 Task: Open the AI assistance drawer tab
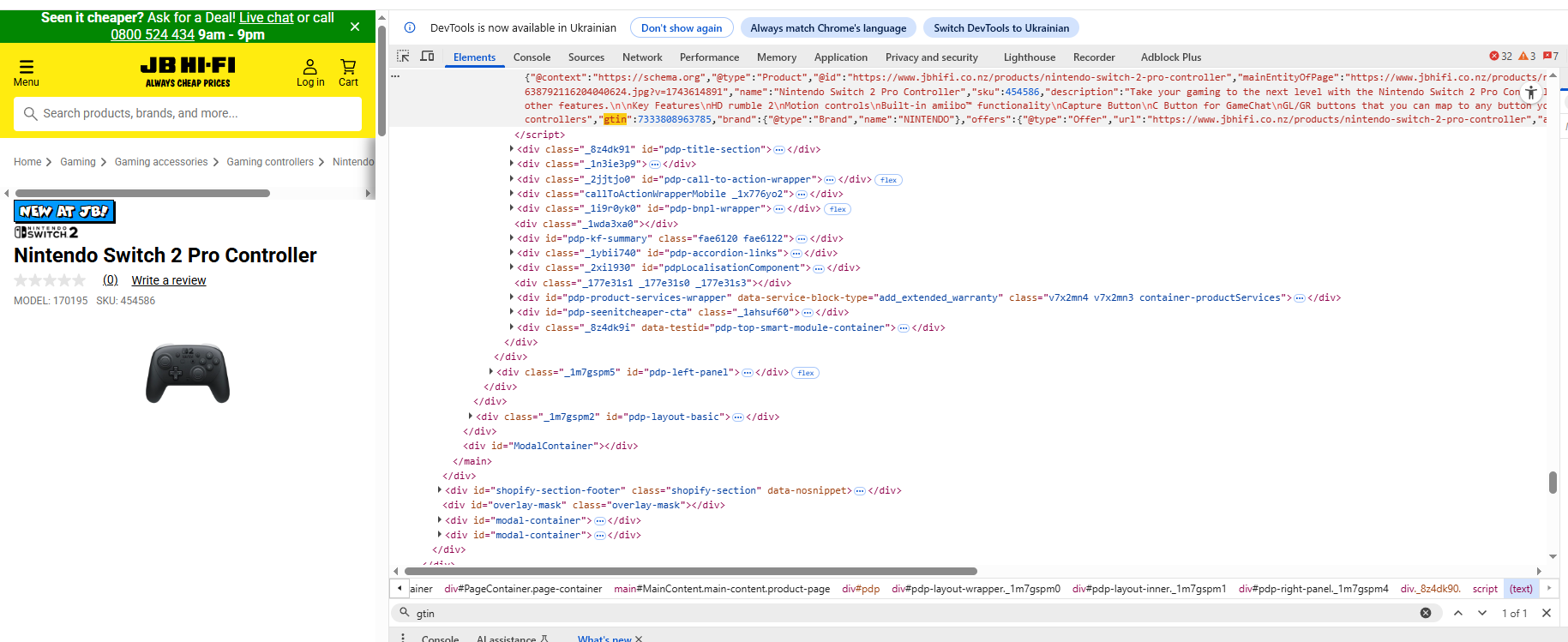tap(512, 639)
